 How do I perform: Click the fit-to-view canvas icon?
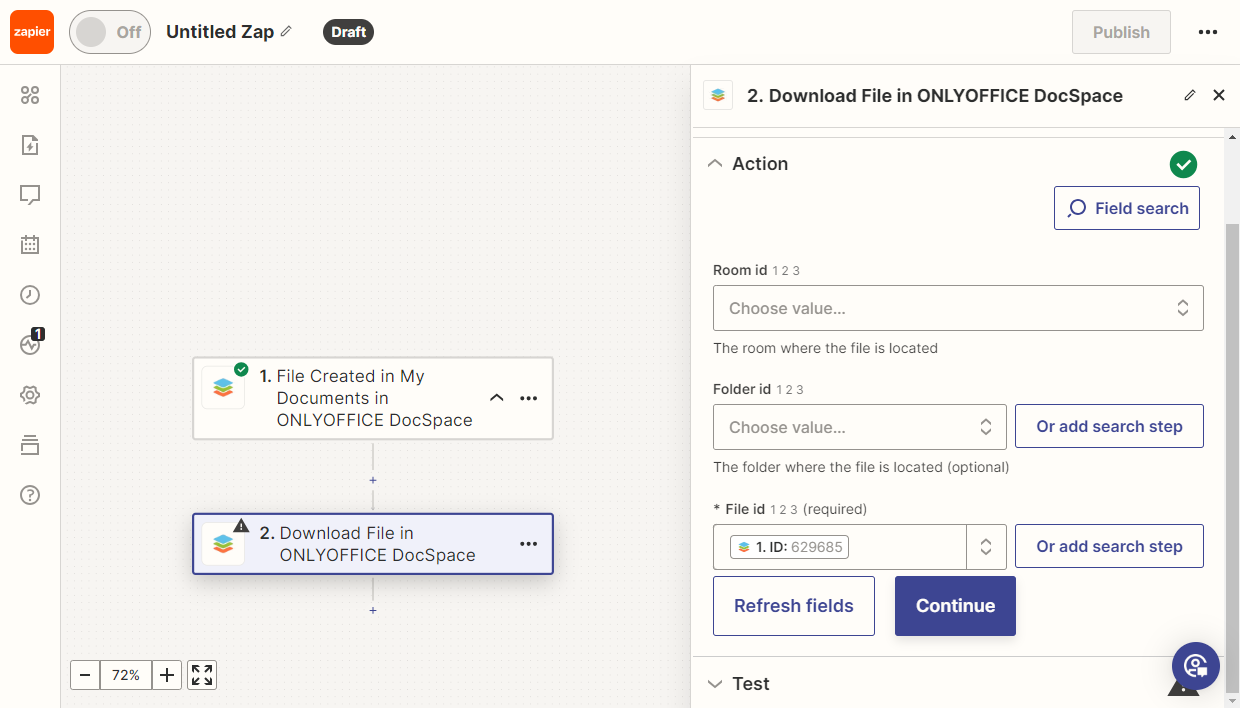point(202,675)
